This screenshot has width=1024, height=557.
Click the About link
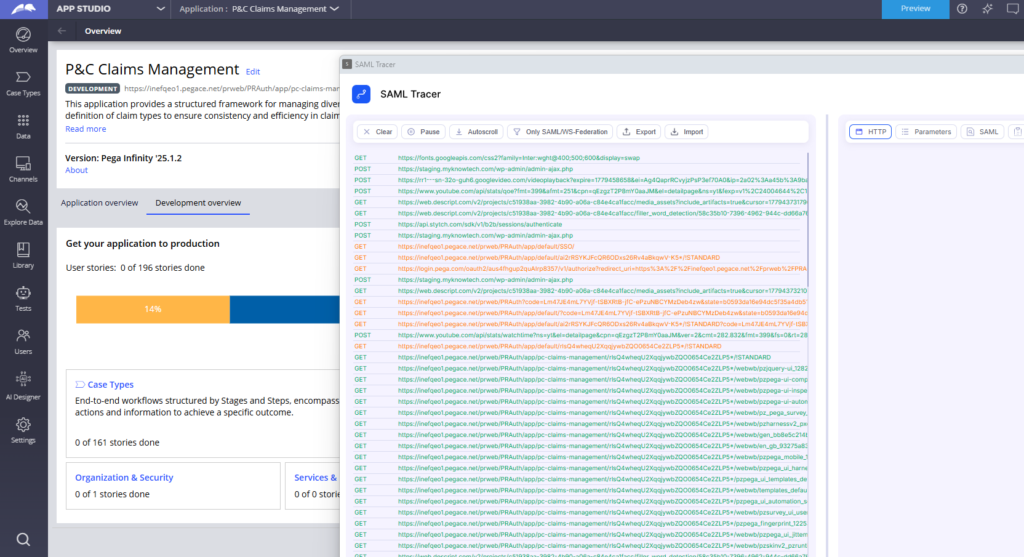coord(76,170)
